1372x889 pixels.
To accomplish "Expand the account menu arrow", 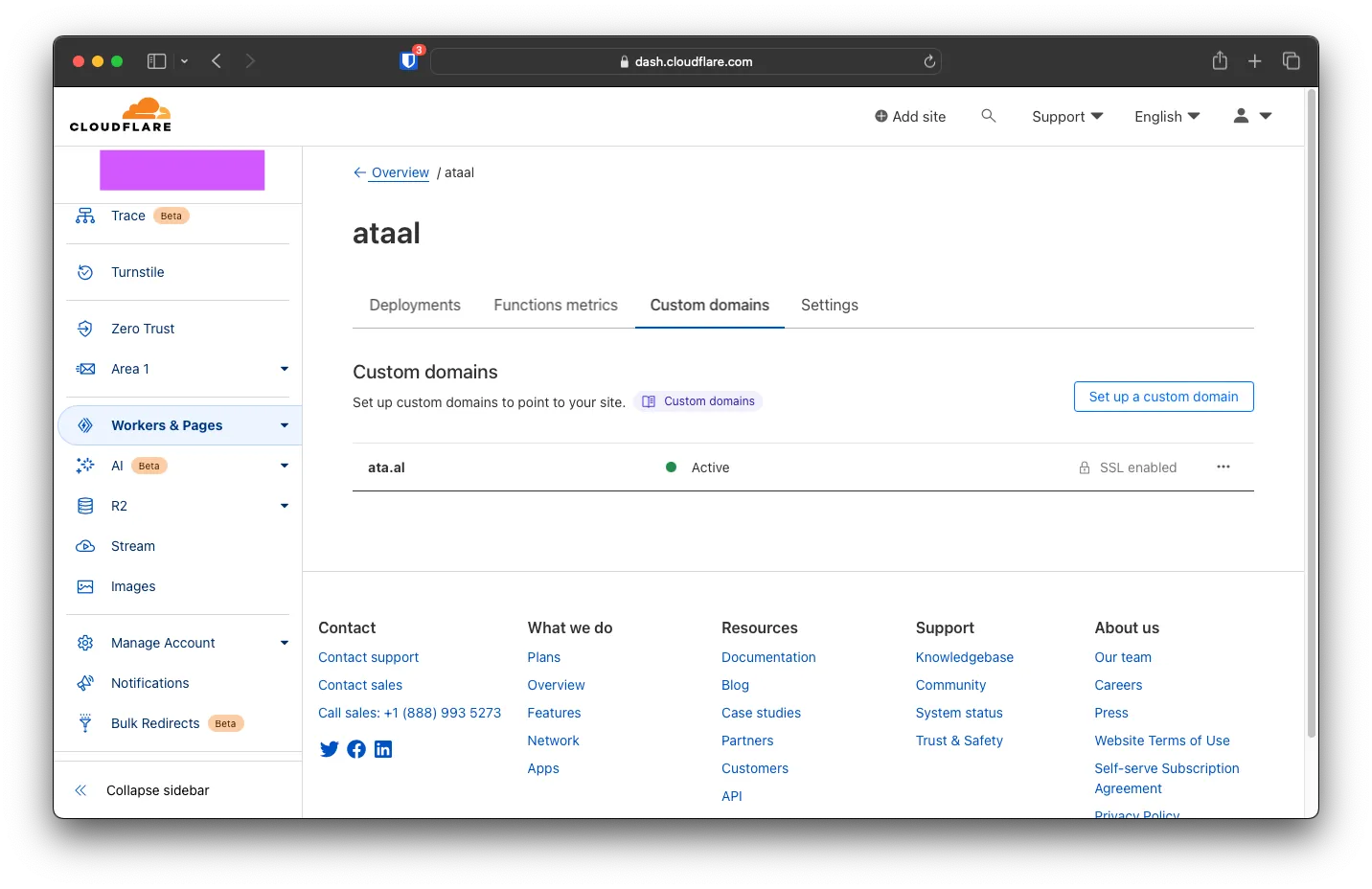I will (1266, 116).
